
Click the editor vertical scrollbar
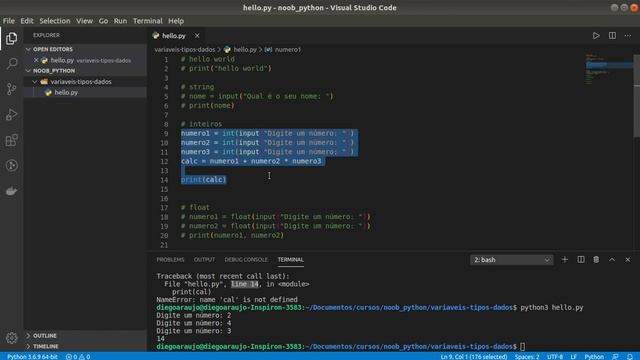[x=636, y=96]
